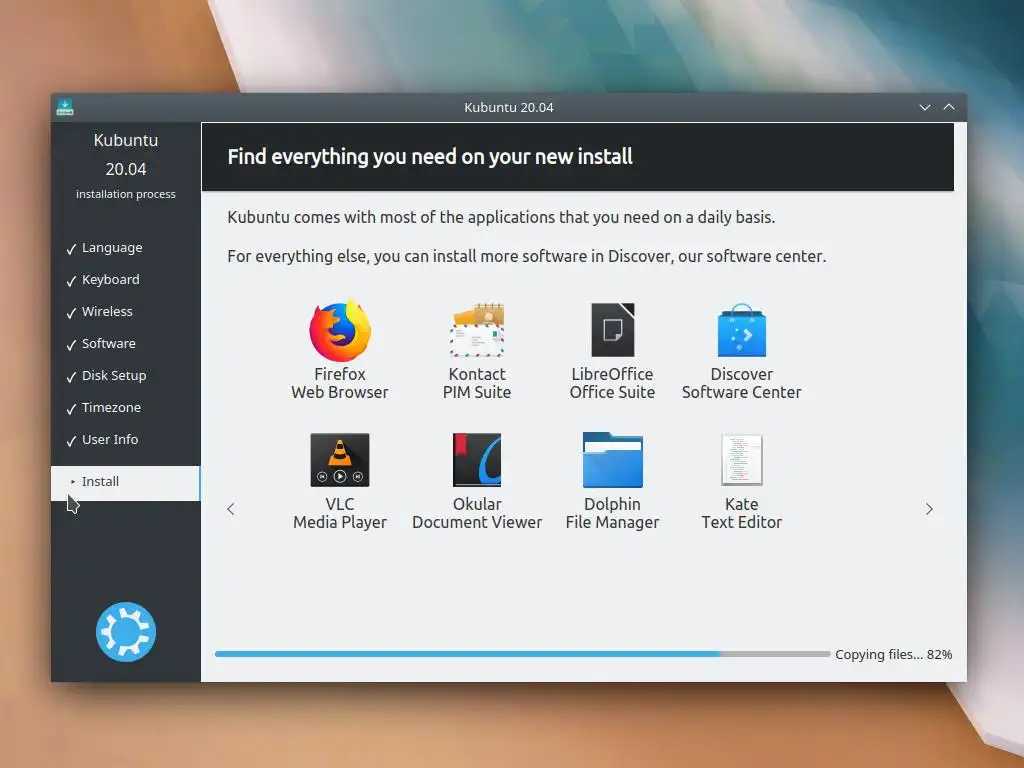Select the Language step in sidebar

tap(104, 248)
